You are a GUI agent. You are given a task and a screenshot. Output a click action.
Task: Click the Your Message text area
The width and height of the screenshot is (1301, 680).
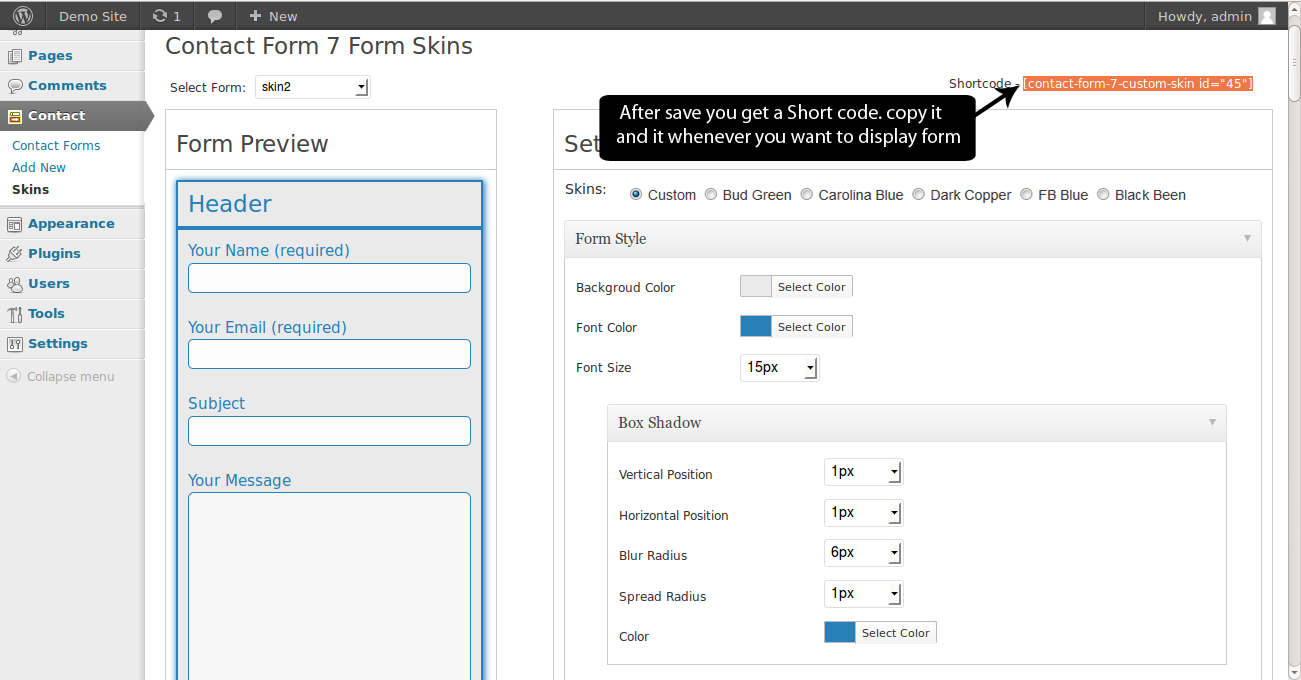tap(329, 586)
